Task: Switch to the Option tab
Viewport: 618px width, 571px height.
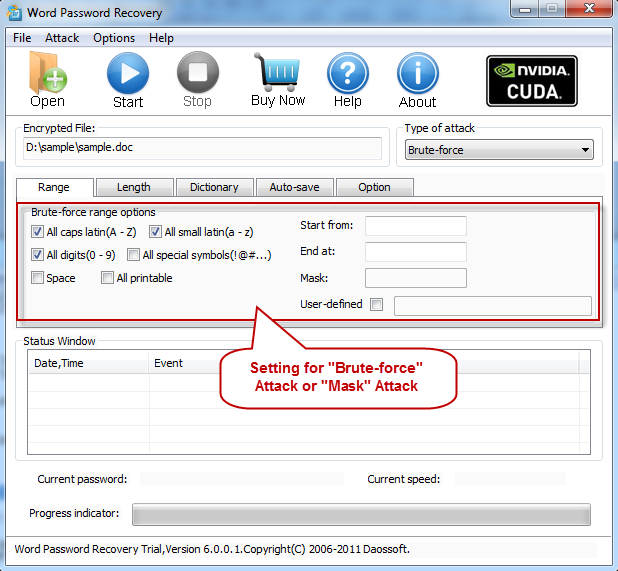Action: (374, 187)
